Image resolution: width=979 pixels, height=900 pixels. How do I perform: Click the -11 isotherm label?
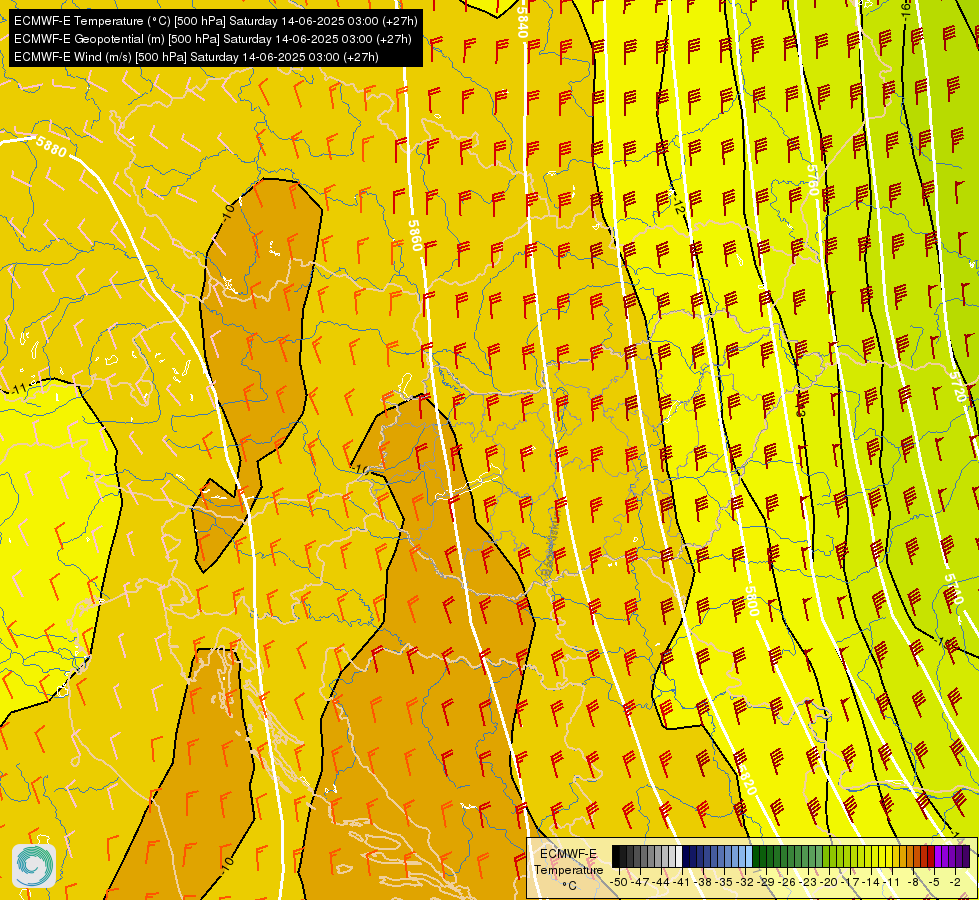17,389
